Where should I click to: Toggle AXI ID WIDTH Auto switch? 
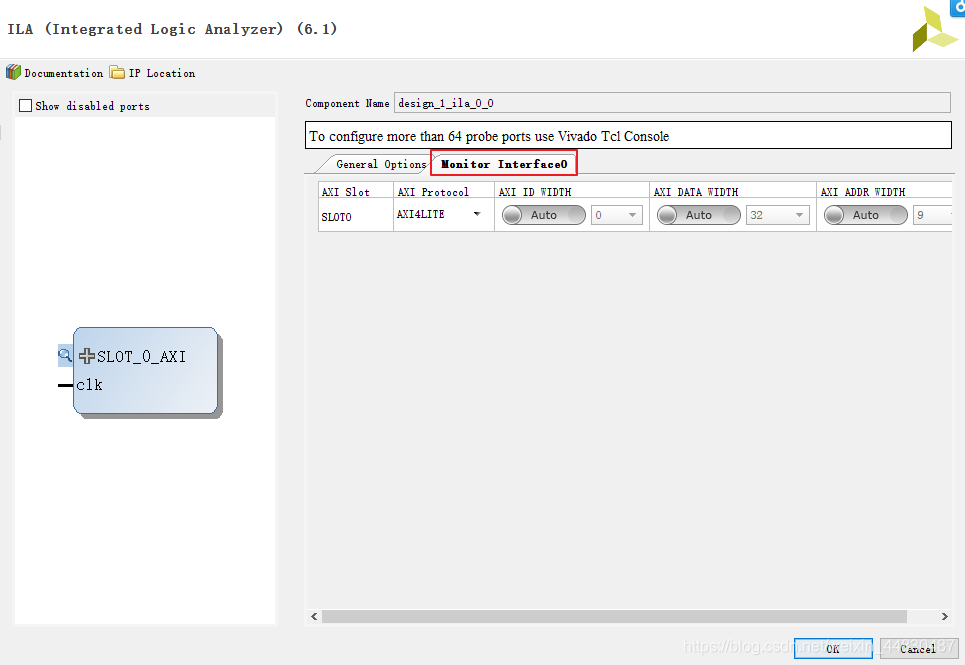(x=543, y=215)
